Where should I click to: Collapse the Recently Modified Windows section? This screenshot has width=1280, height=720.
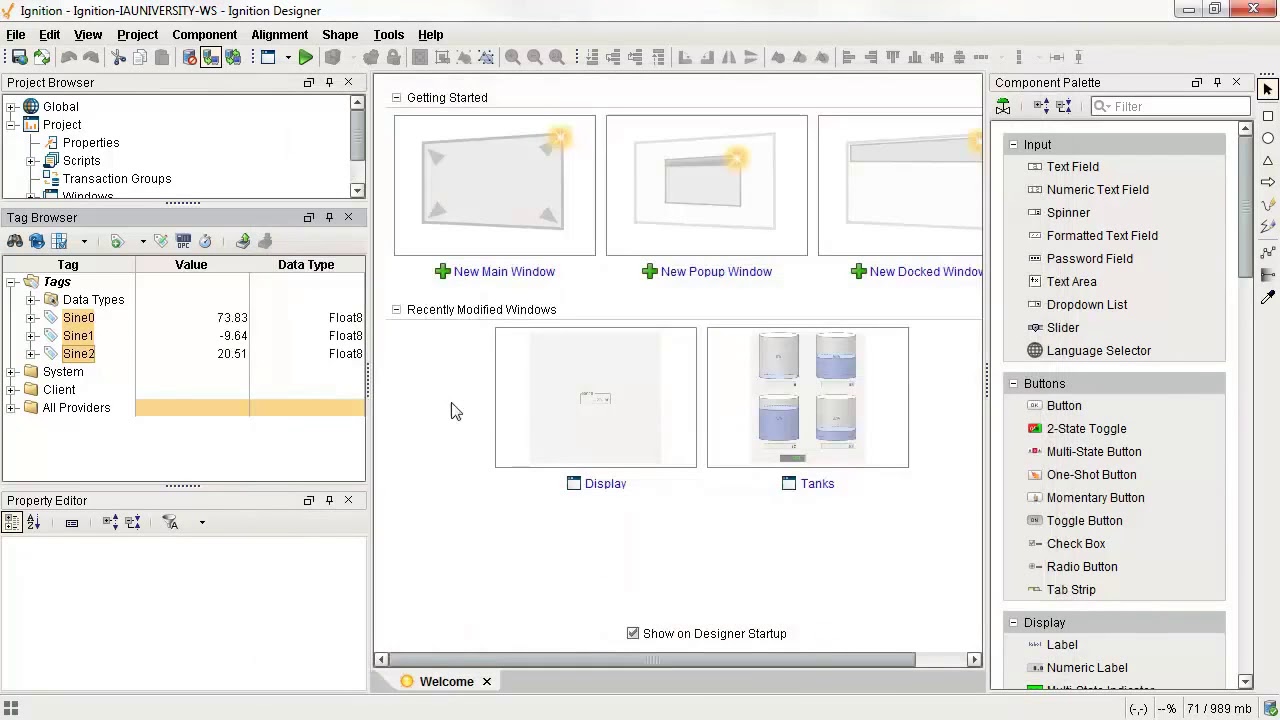396,309
